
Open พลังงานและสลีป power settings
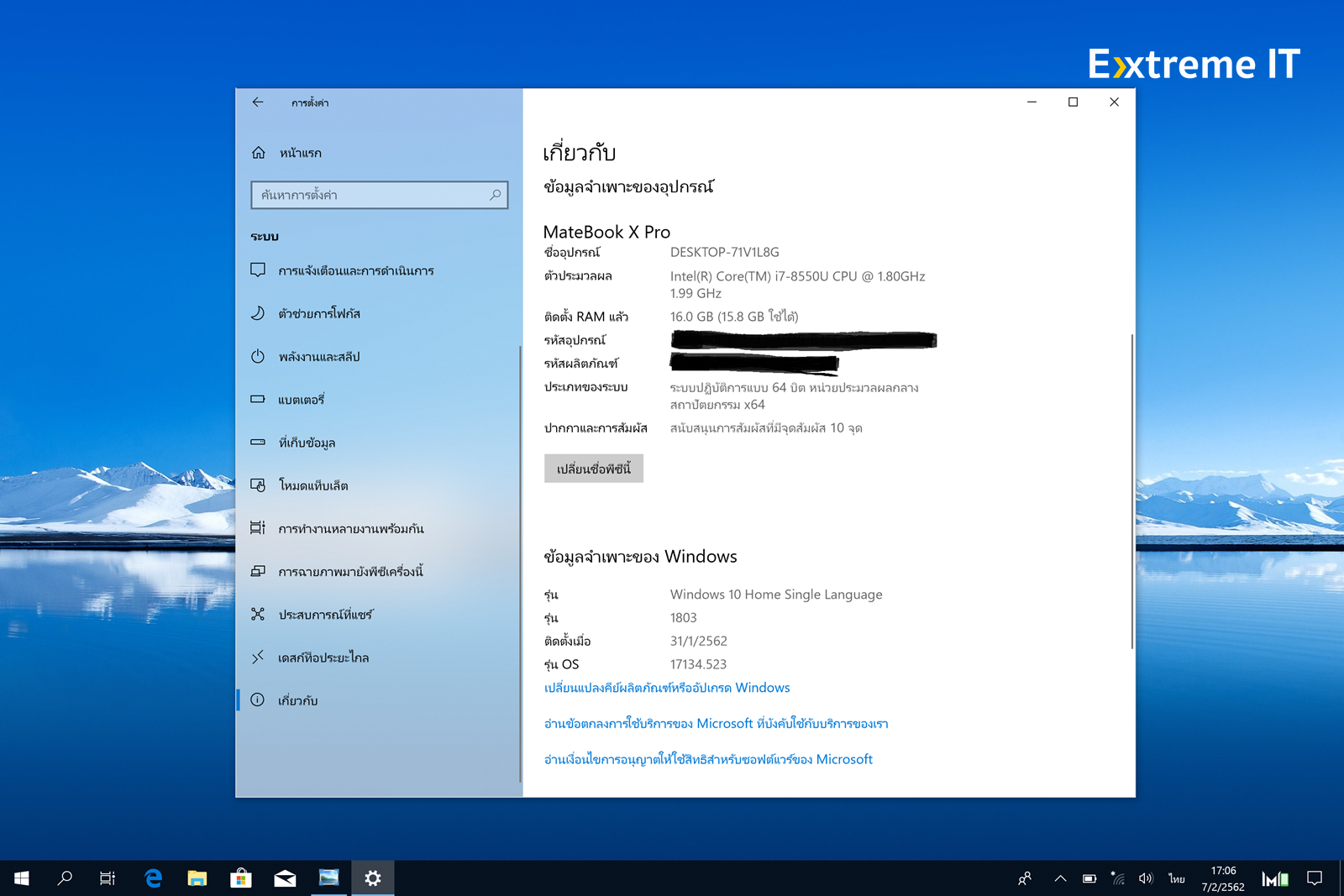point(318,357)
